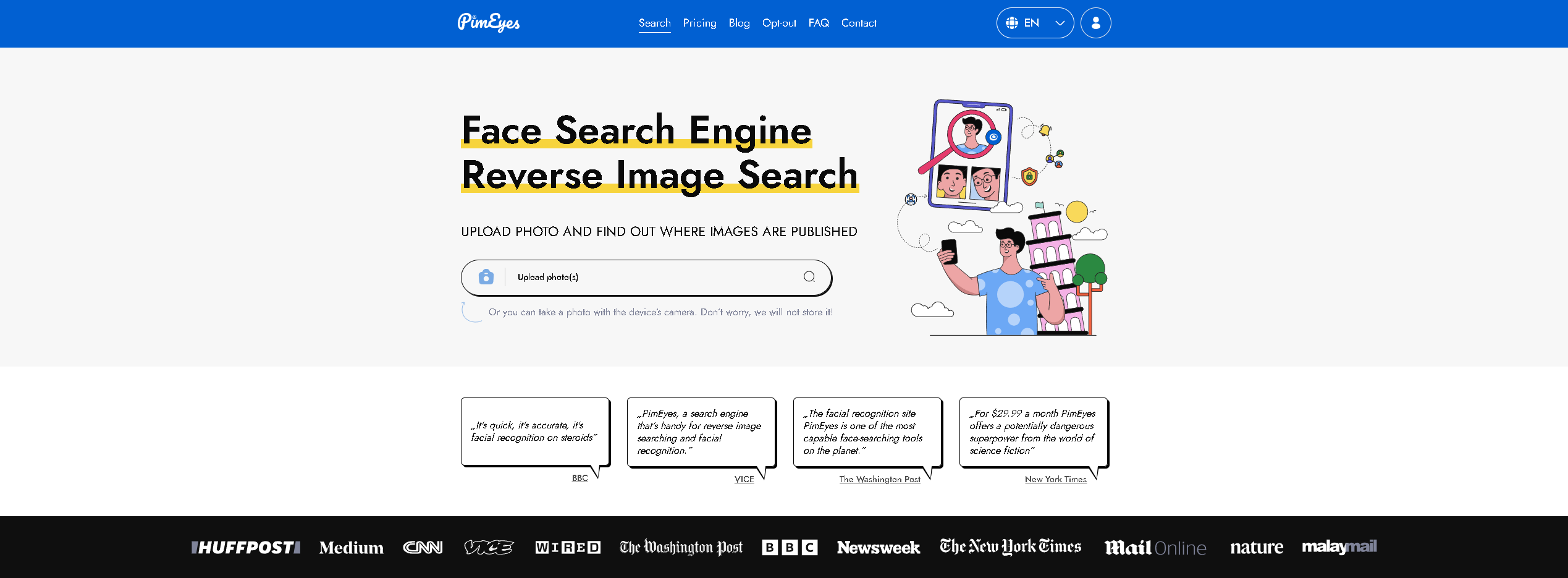Image resolution: width=1568 pixels, height=578 pixels.
Task: Click The New York Times logo in press bar
Action: pyautogui.click(x=1011, y=546)
